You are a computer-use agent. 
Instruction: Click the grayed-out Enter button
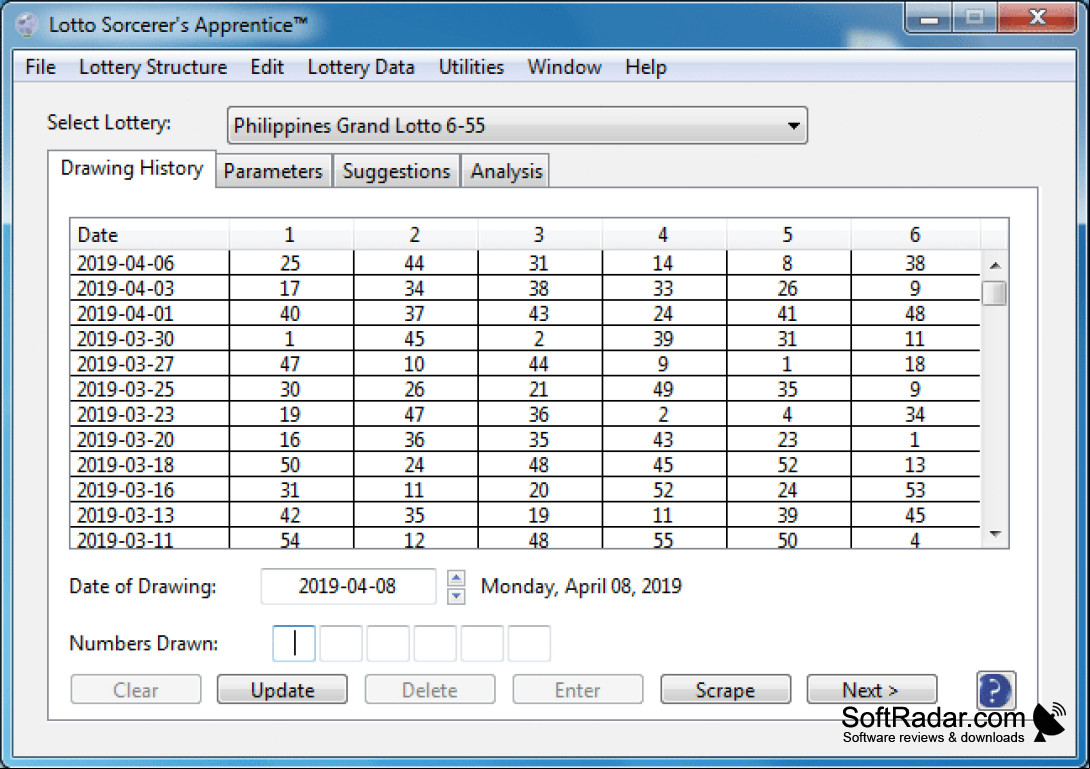[578, 690]
